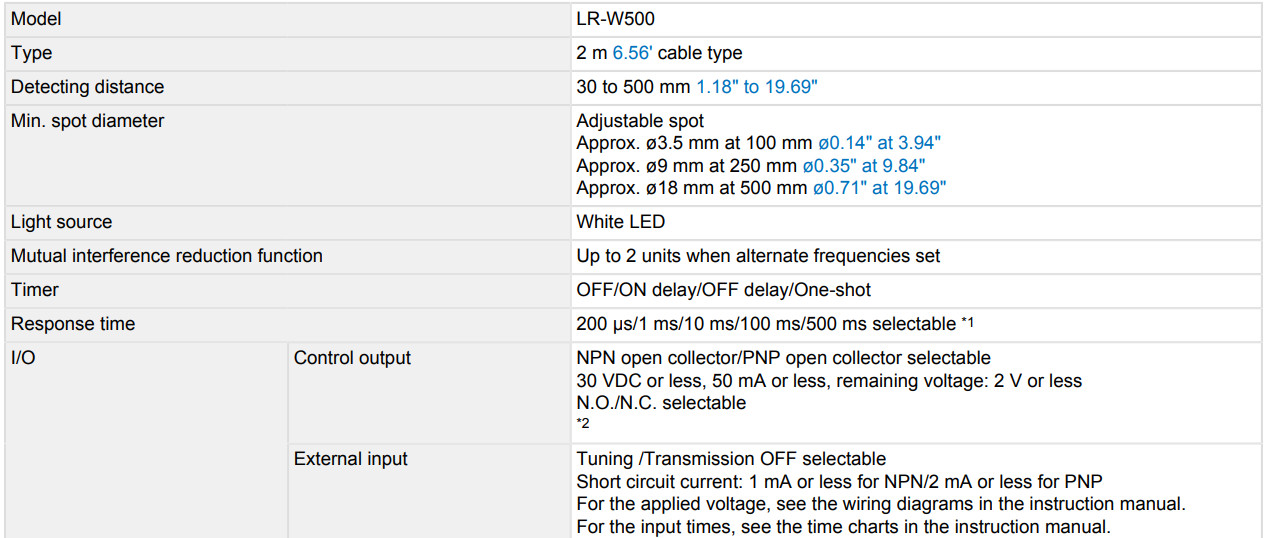
Task: Select the Detecting distance row label
Action: pos(87,87)
